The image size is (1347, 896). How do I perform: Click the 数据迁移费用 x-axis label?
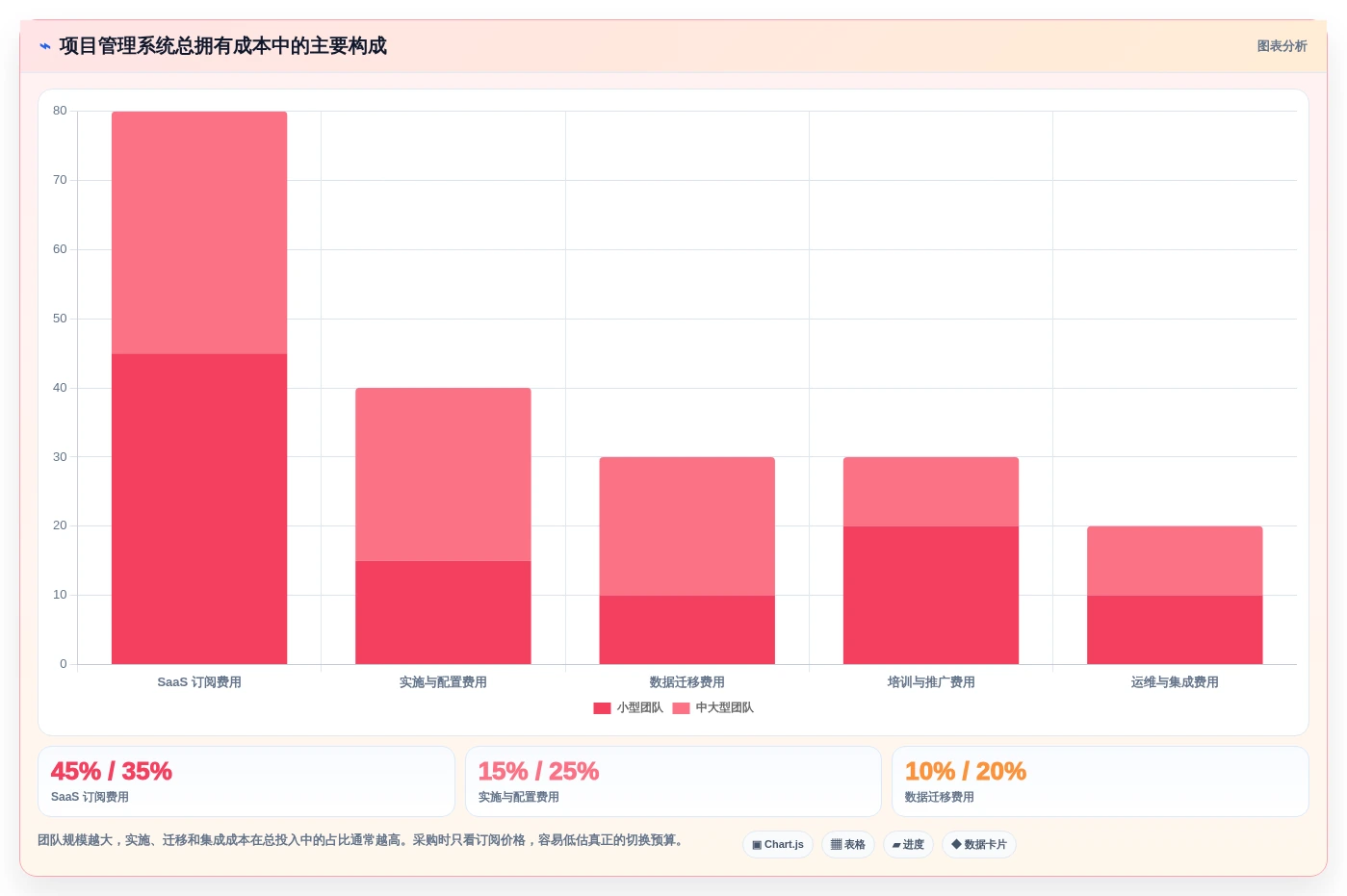[686, 682]
